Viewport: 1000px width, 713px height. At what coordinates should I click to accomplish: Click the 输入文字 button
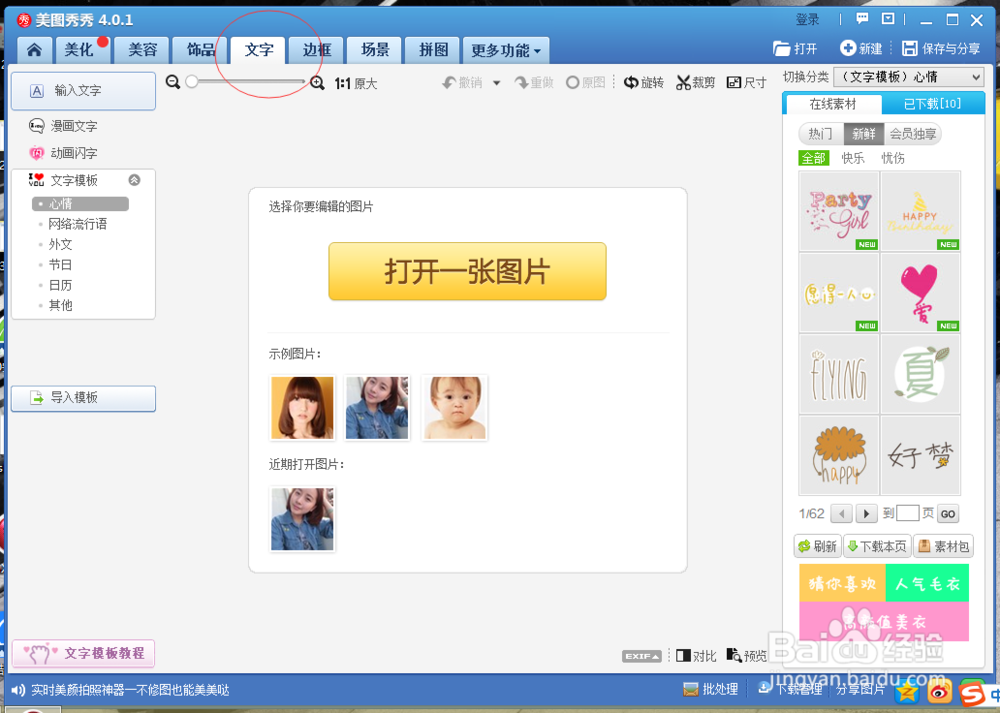click(x=84, y=91)
